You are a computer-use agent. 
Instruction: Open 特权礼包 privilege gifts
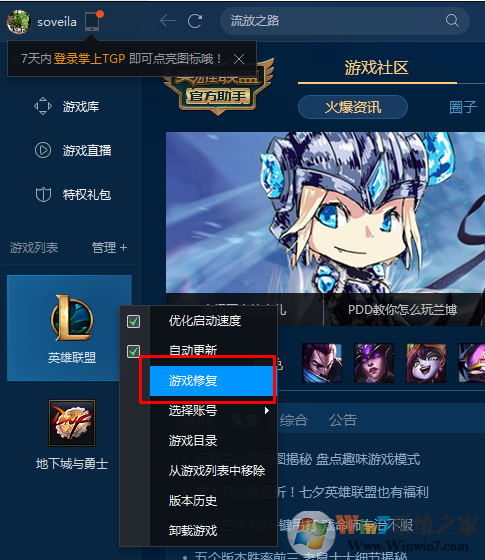pyautogui.click(x=73, y=195)
